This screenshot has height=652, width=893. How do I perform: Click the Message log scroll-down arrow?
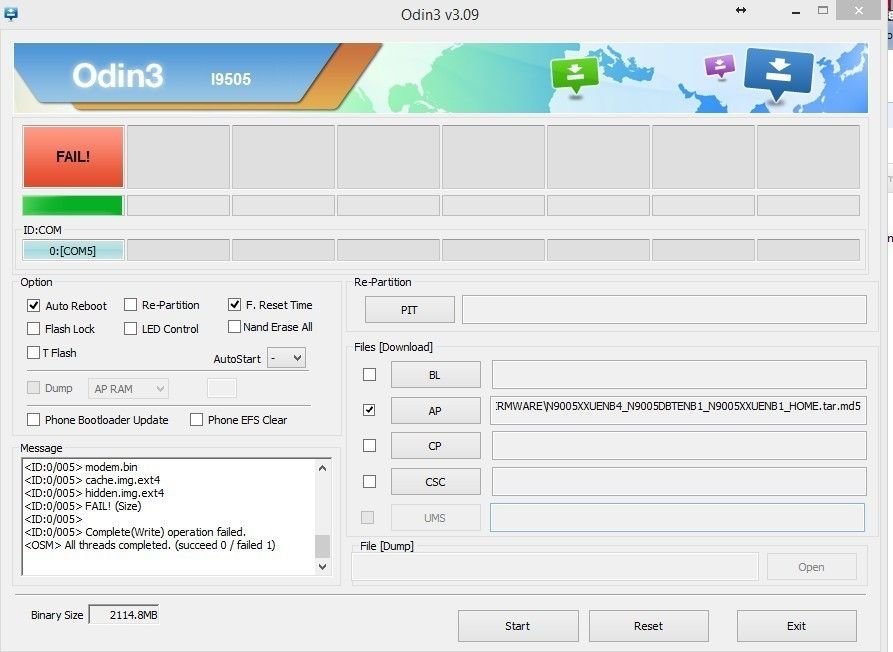[x=323, y=567]
